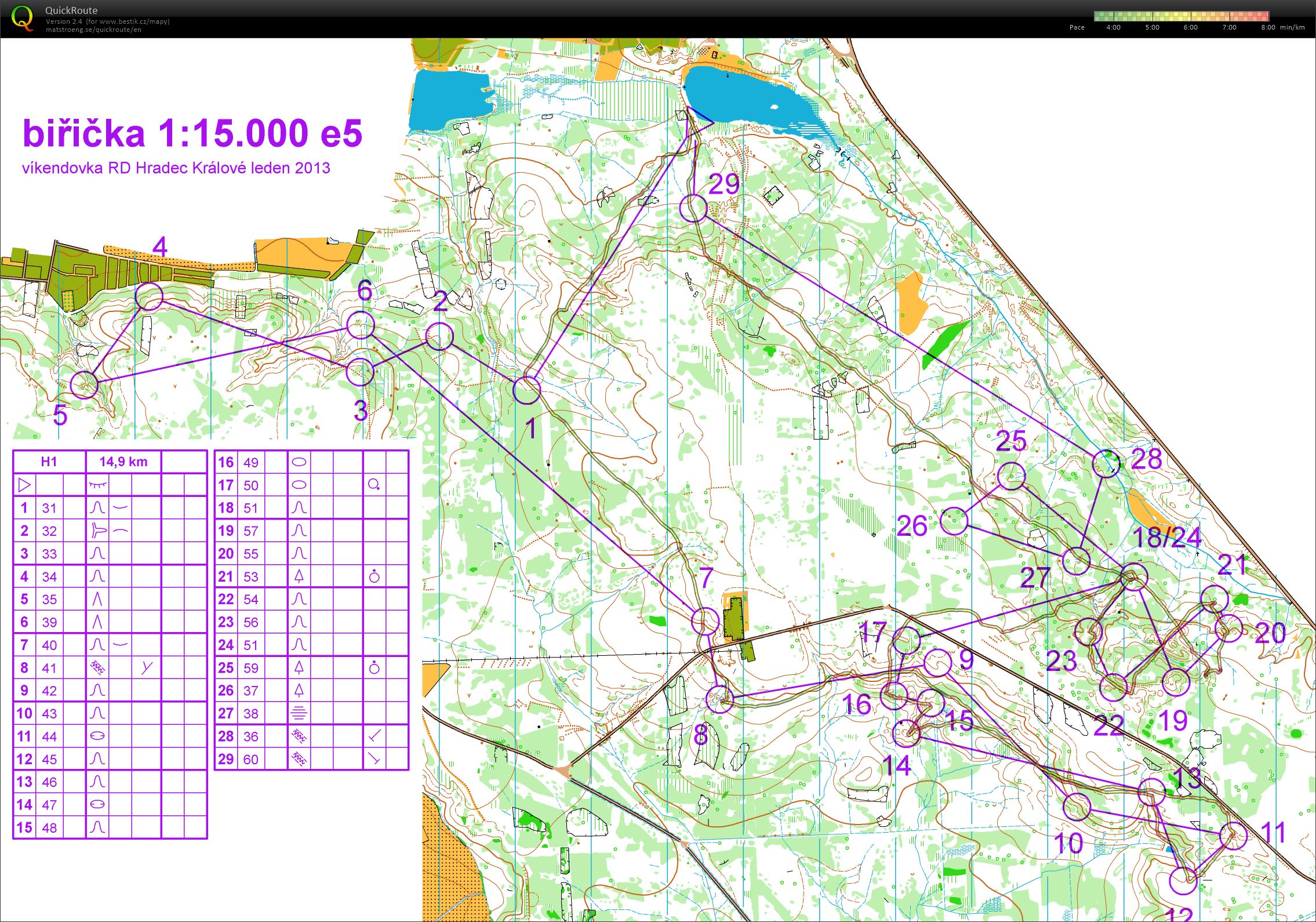This screenshot has width=1316, height=922.
Task: Select control circle 10 on the map
Action: click(1077, 807)
